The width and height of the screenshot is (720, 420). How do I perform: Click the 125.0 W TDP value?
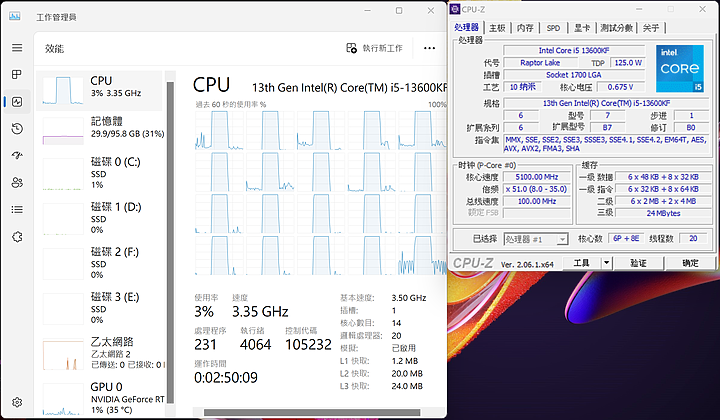628,62
